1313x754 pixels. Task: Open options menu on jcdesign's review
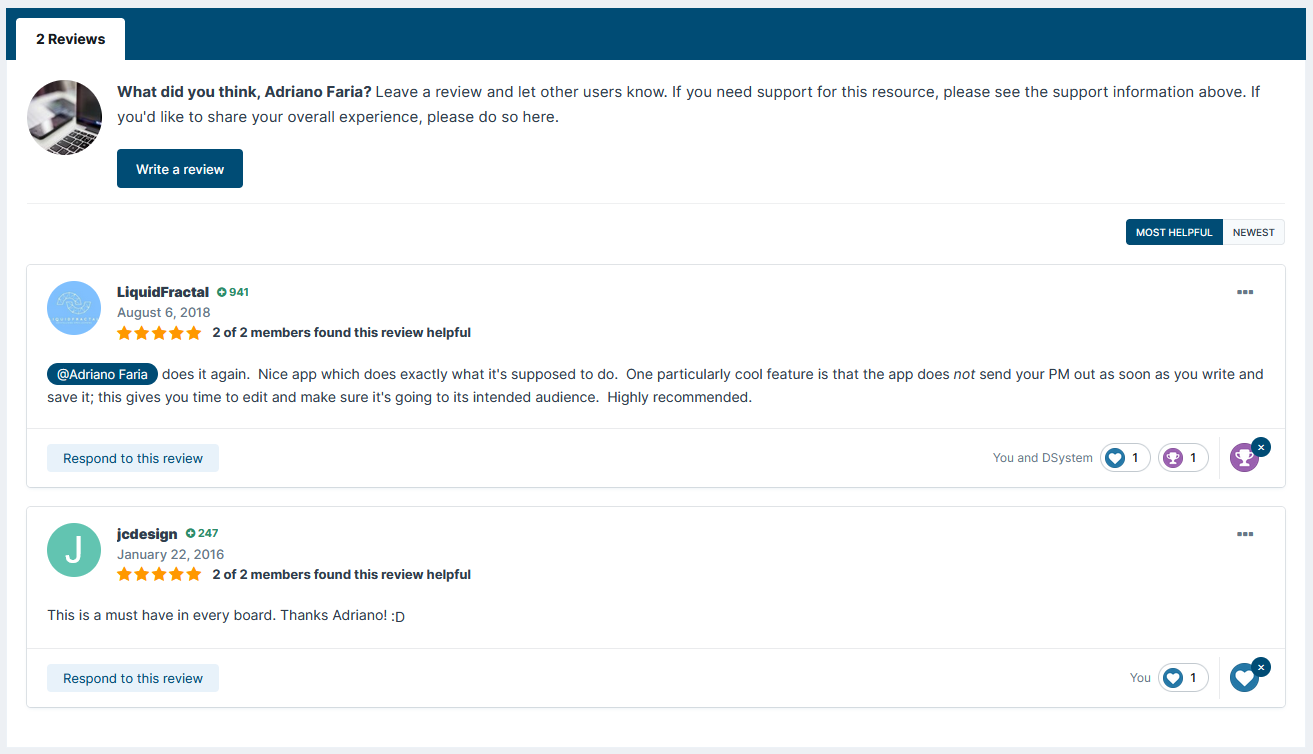point(1245,534)
